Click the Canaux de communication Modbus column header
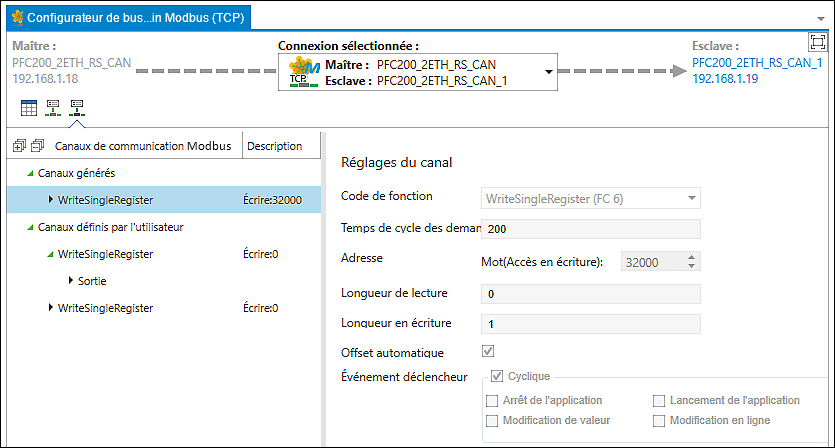Image resolution: width=835 pixels, height=448 pixels. pyautogui.click(x=143, y=146)
